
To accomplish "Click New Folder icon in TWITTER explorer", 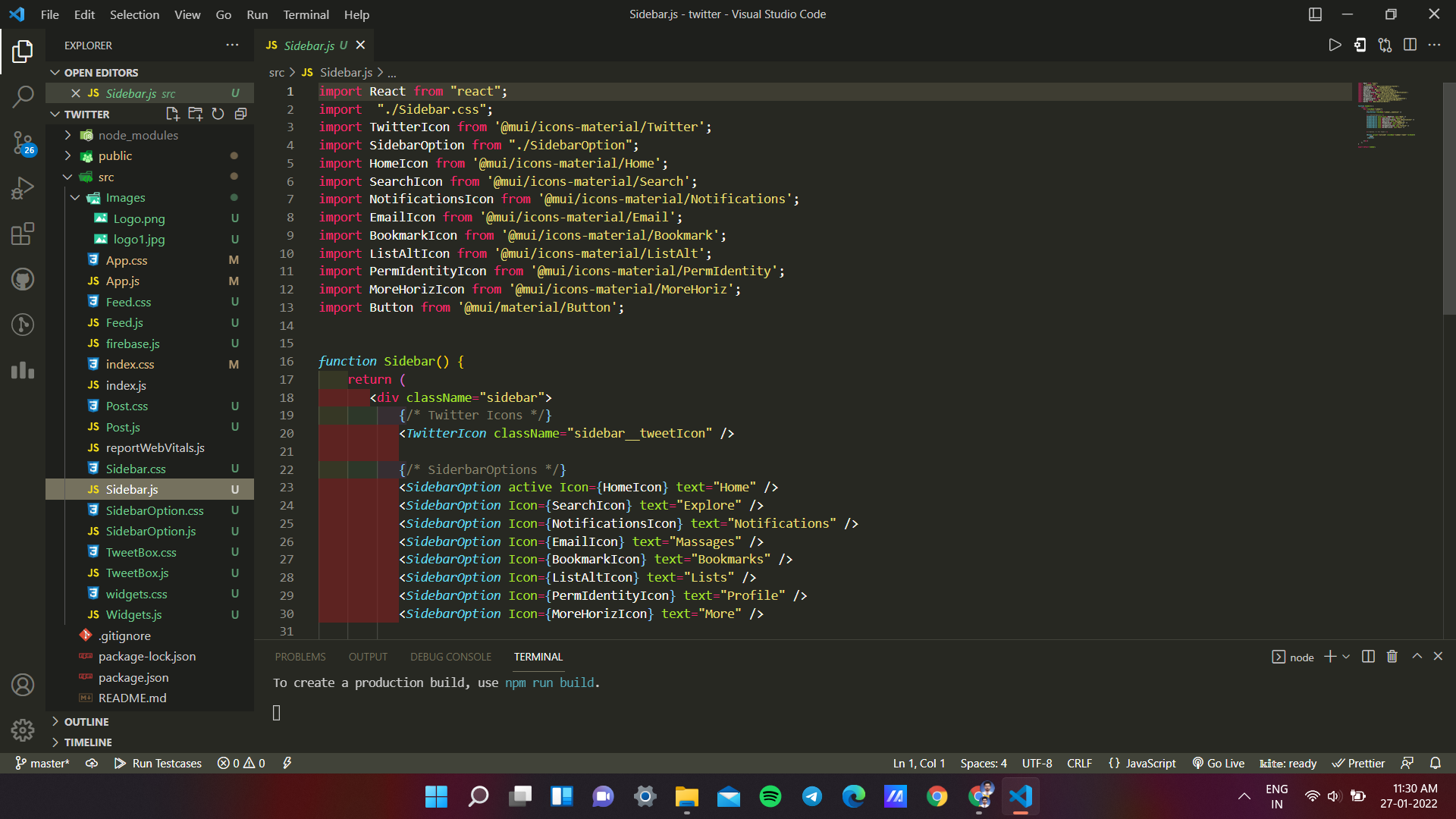I will pyautogui.click(x=195, y=114).
